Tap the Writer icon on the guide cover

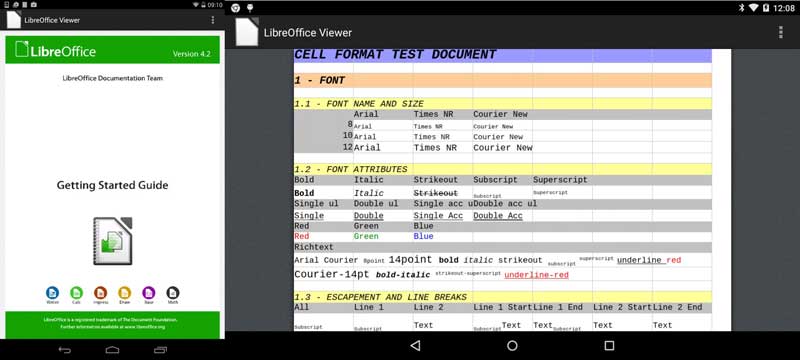click(53, 293)
